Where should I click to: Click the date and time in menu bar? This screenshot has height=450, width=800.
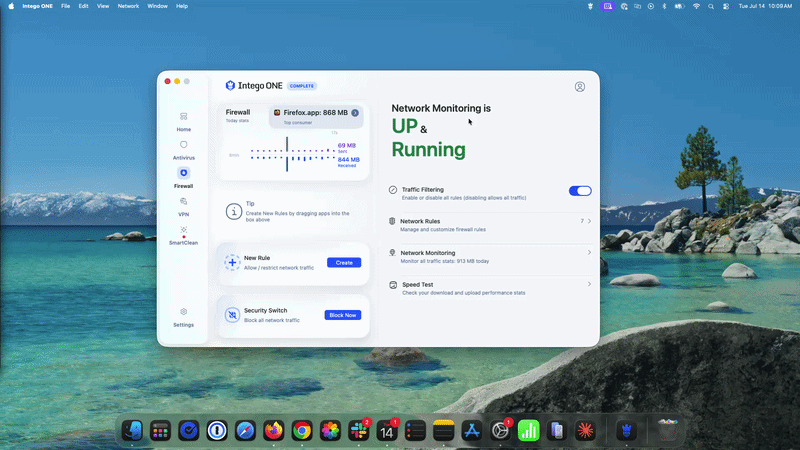[765, 6]
